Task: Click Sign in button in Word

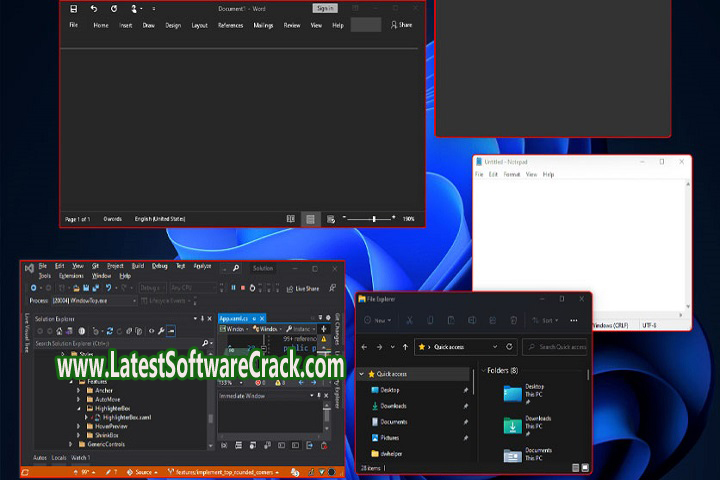Action: pyautogui.click(x=325, y=8)
